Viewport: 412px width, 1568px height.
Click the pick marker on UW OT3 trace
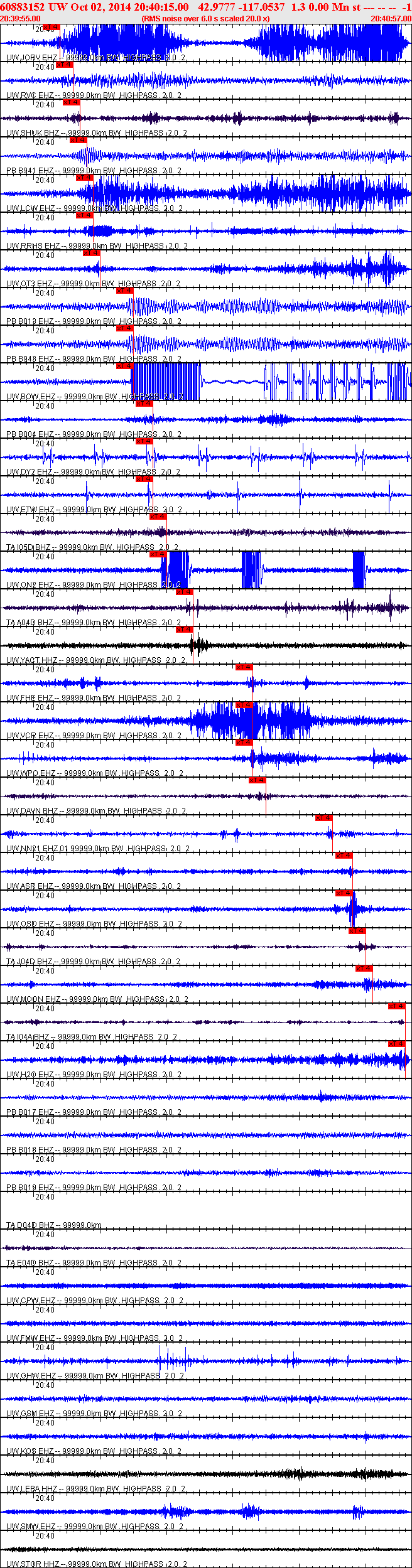pos(91,253)
